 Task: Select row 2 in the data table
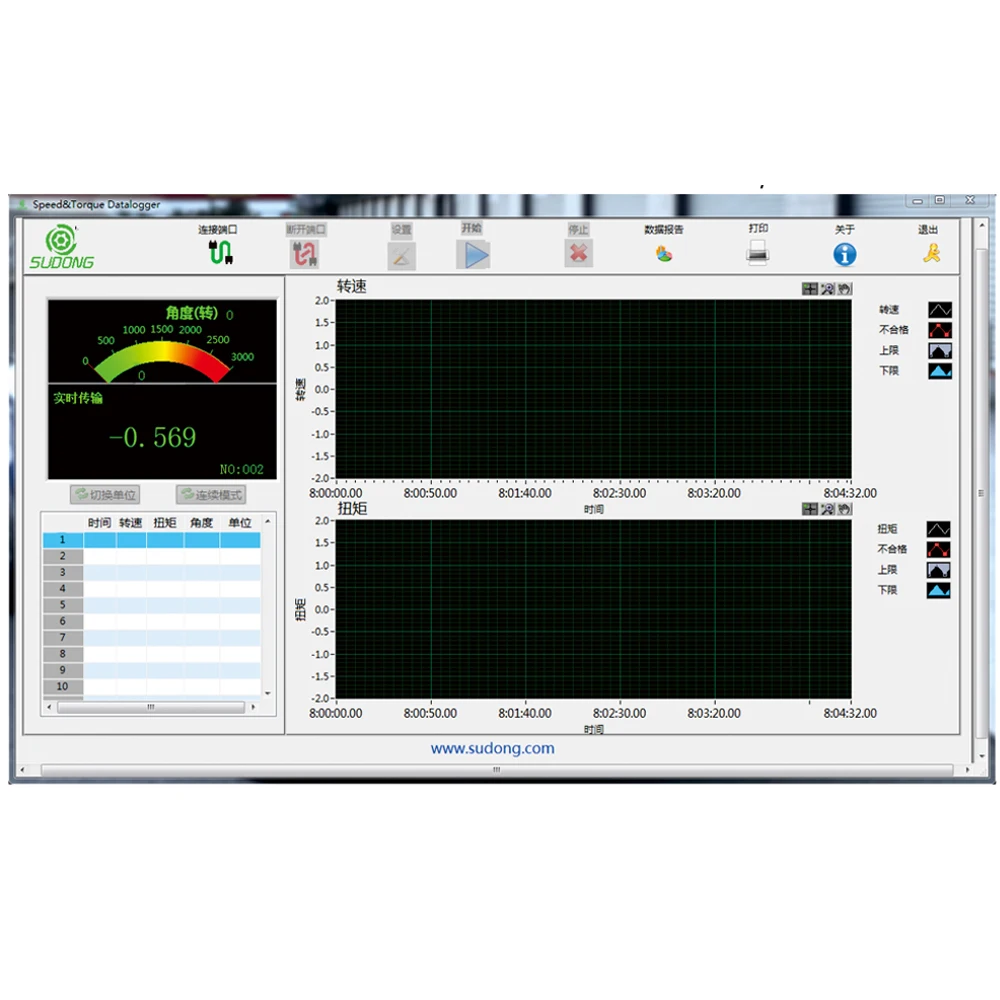click(152, 556)
